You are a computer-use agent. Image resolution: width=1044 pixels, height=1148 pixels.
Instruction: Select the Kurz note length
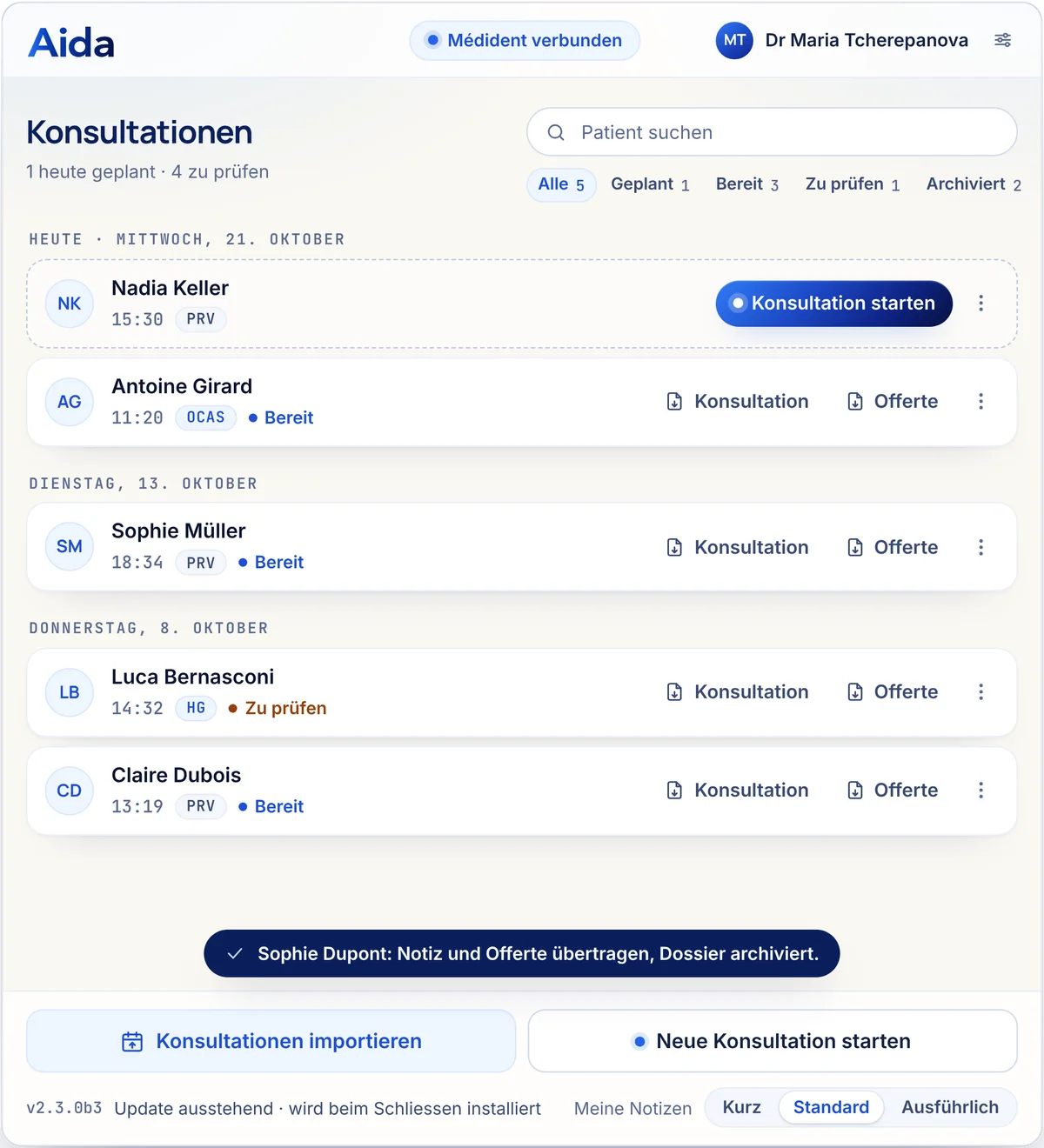[742, 1107]
